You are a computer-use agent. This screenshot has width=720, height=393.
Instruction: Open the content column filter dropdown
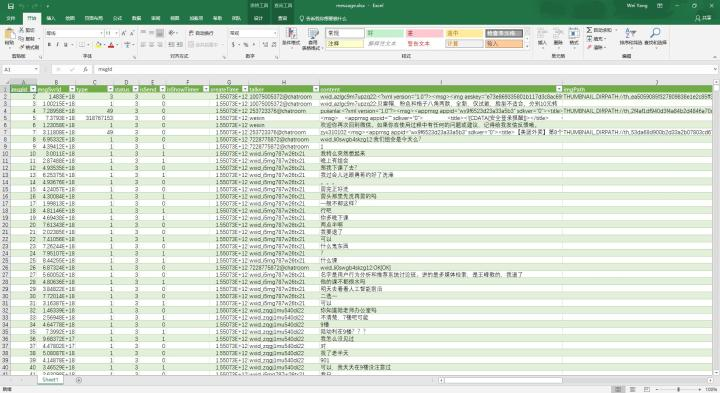(x=559, y=89)
